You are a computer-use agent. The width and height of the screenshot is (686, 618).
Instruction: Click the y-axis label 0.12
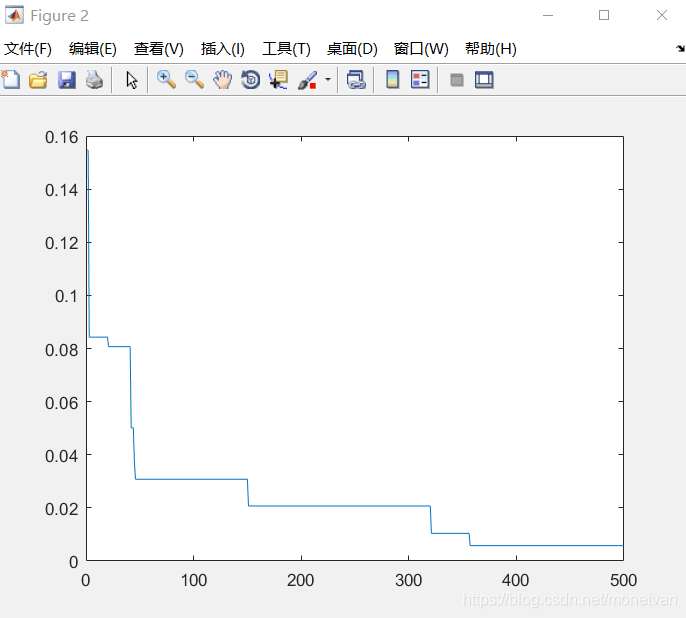[62, 243]
